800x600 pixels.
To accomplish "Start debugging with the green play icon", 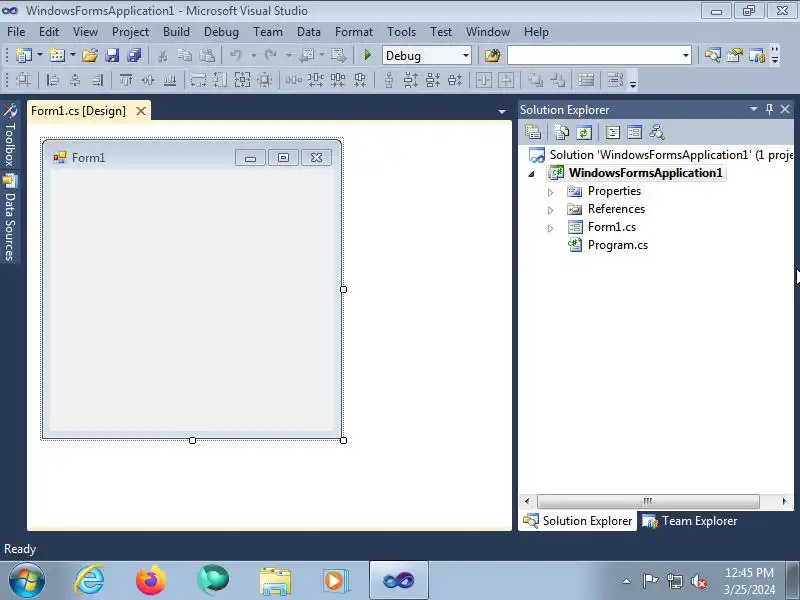I will [367, 55].
